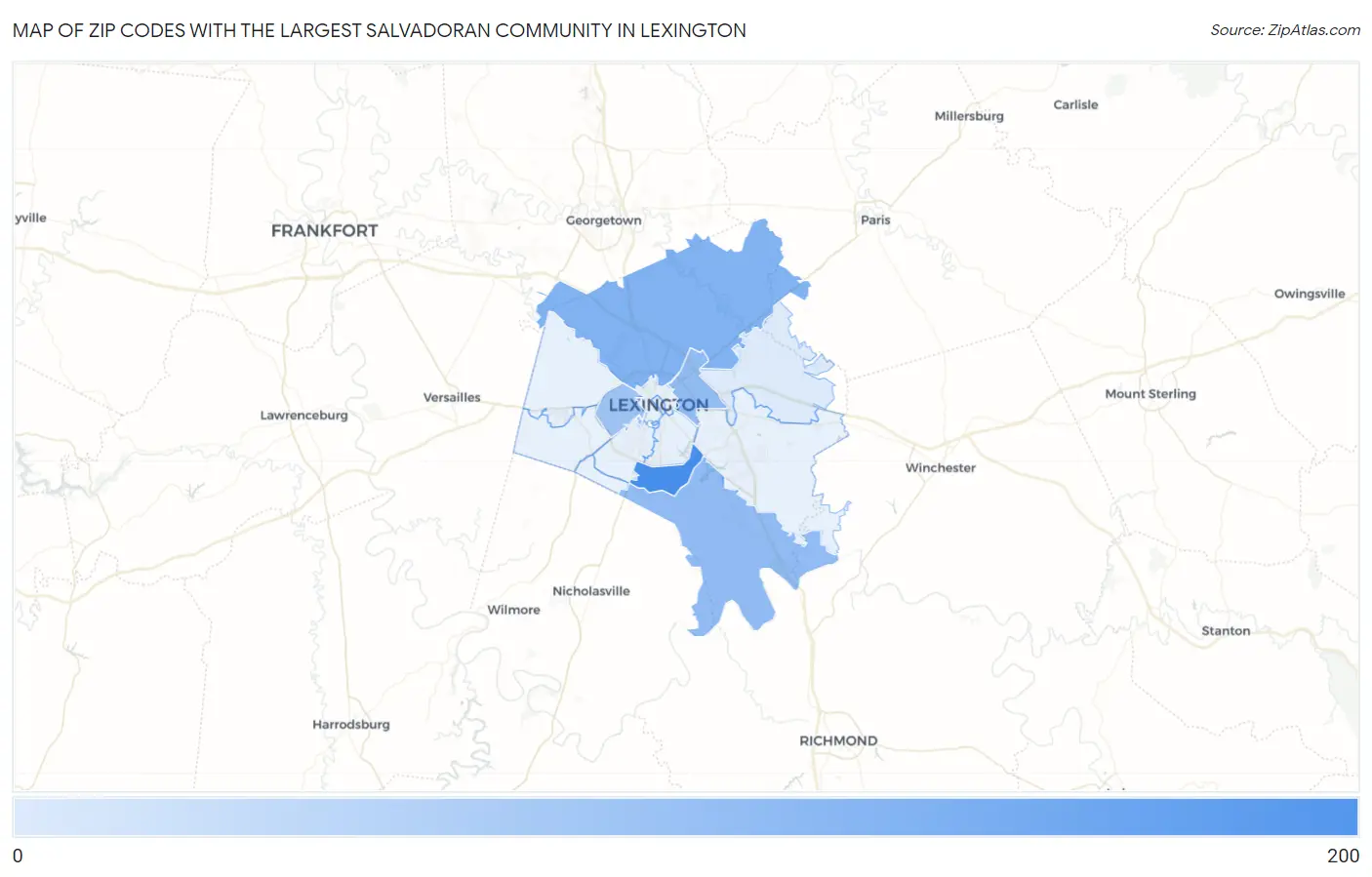Click the Nicholasville town label
The image size is (1372, 877).
[x=591, y=591]
